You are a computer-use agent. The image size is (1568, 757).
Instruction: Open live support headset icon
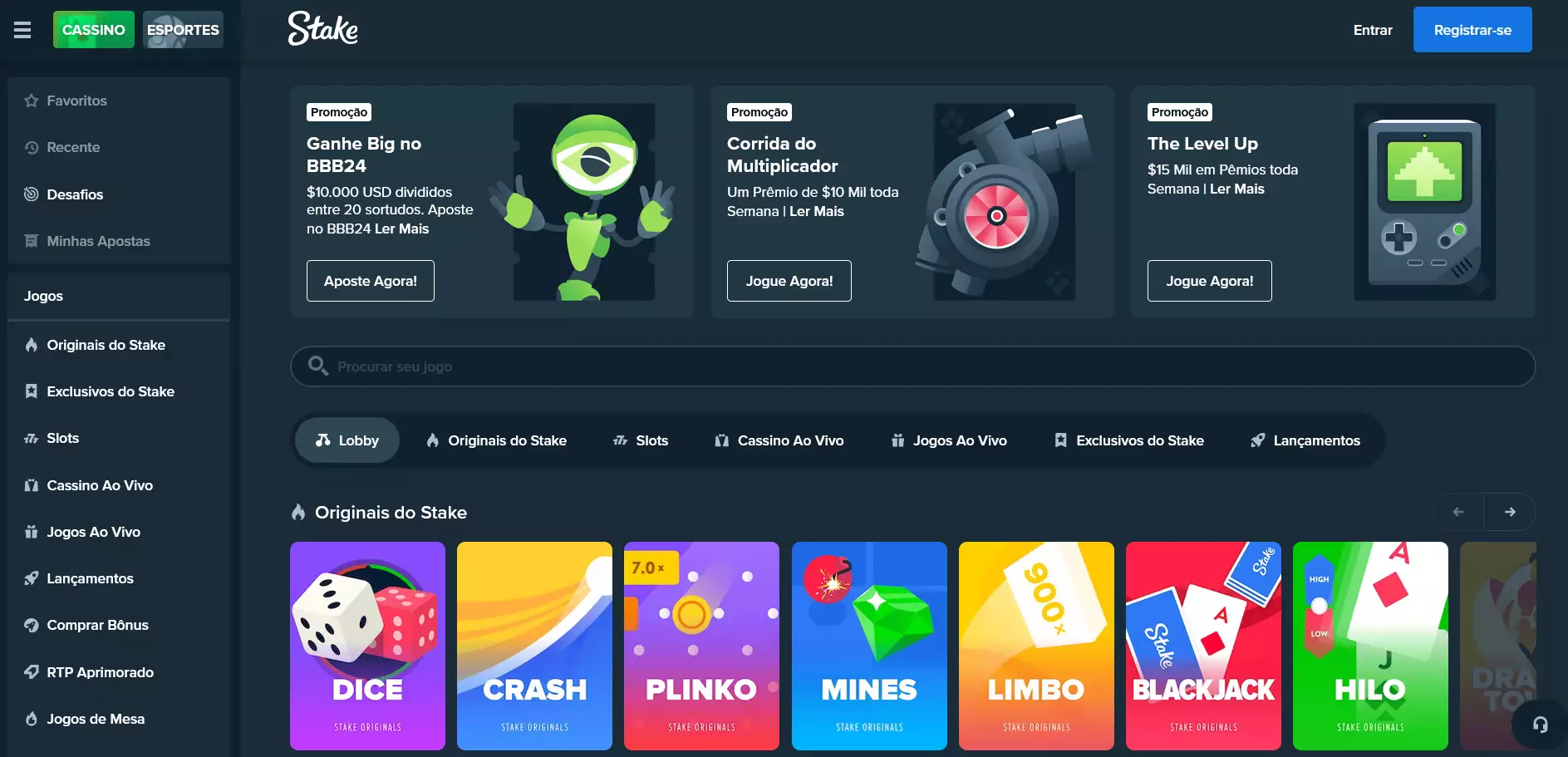[1540, 725]
